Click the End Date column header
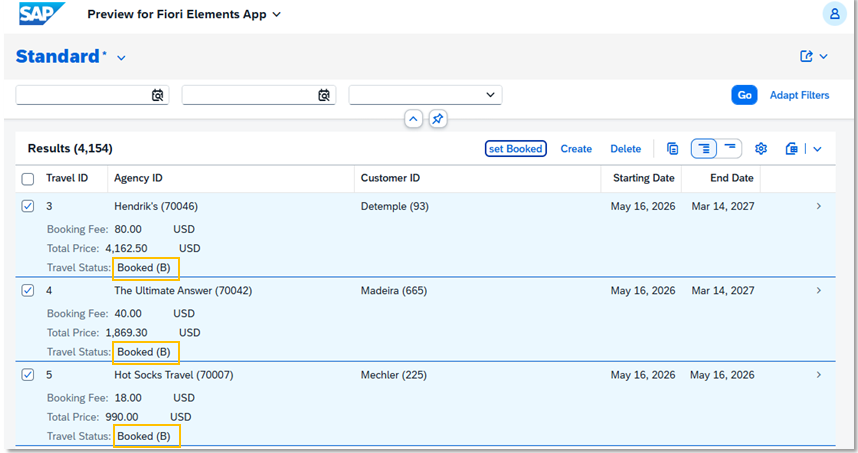Screen dimensions: 858x453 [732, 178]
